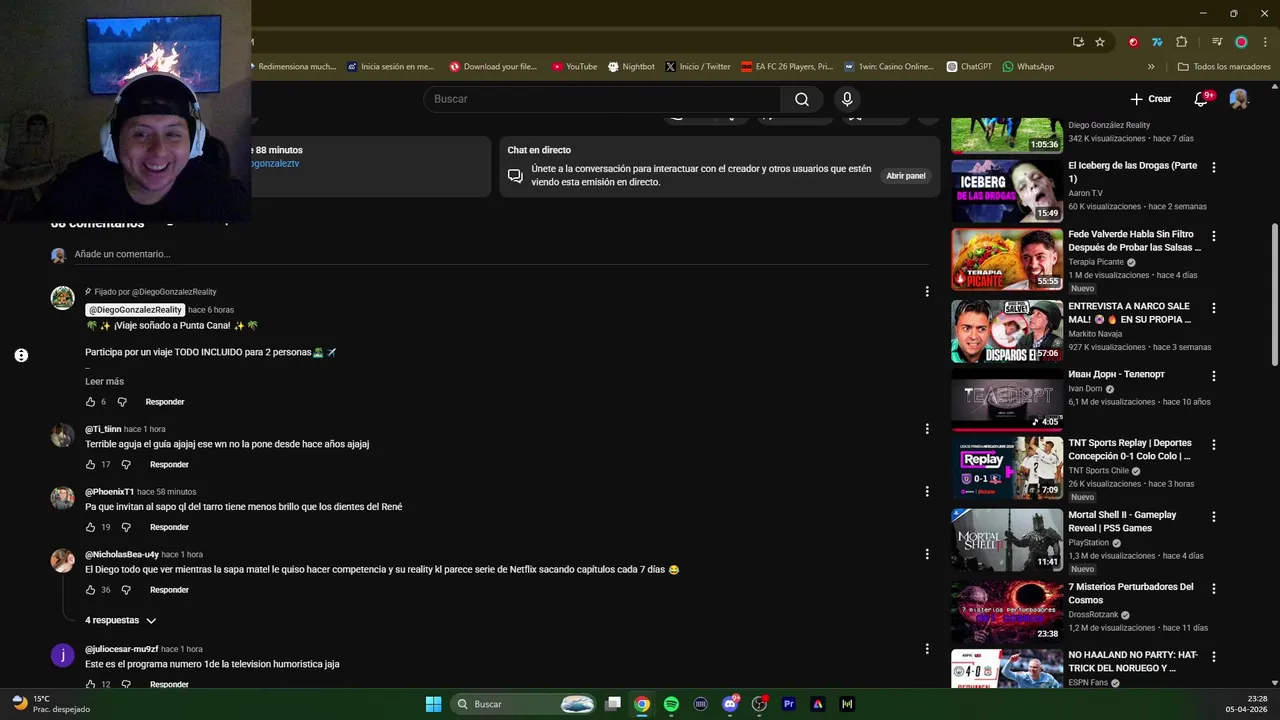Open options menu for @PhoenixT1 comment

pos(927,492)
